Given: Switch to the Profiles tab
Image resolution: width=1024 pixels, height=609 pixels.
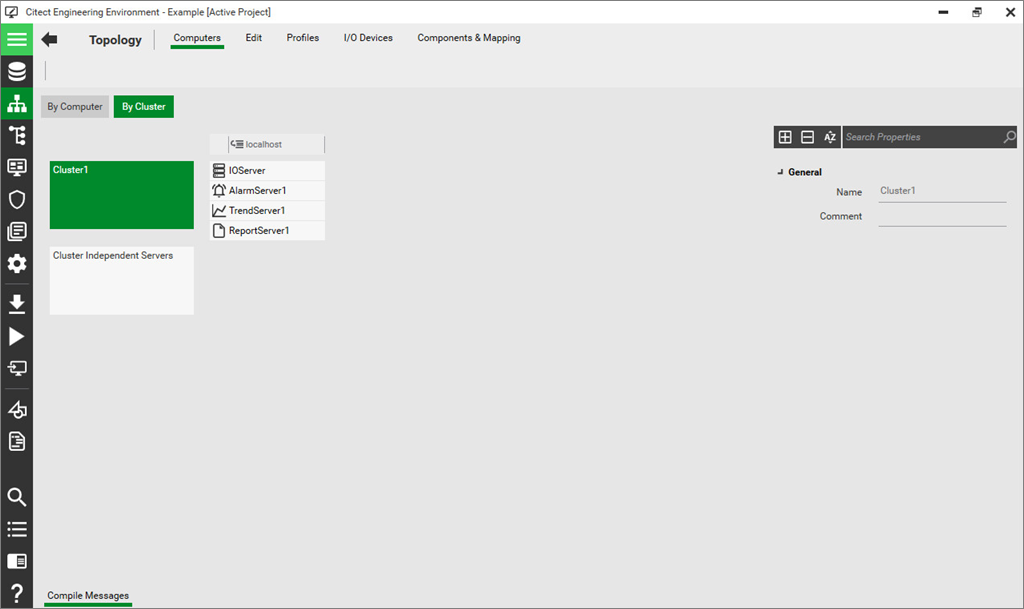Looking at the screenshot, I should coord(303,38).
